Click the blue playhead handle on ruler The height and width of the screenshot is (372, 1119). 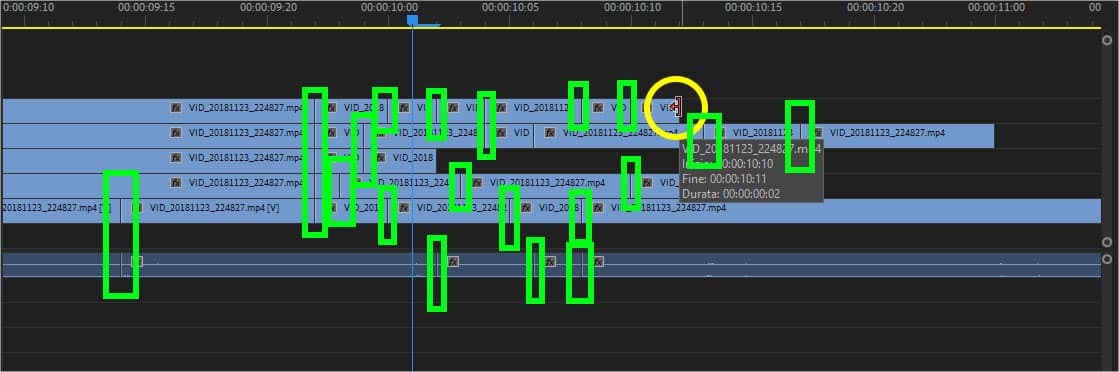tap(412, 21)
